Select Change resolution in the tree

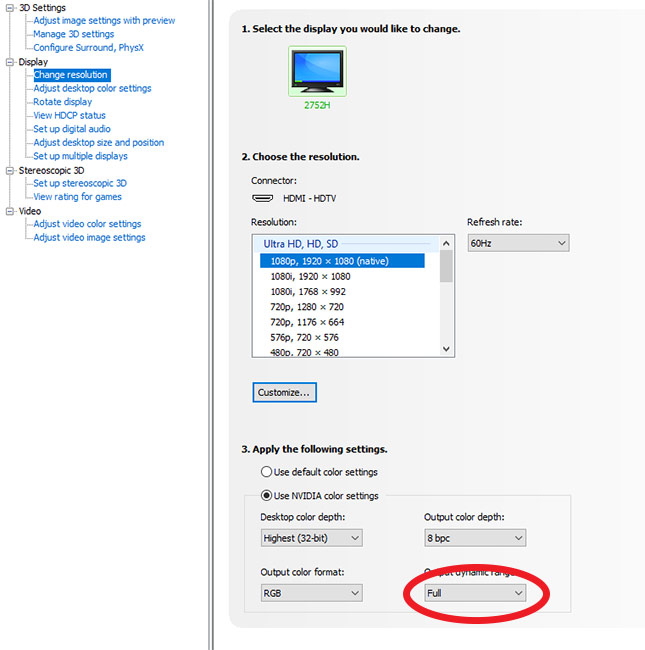click(x=72, y=75)
